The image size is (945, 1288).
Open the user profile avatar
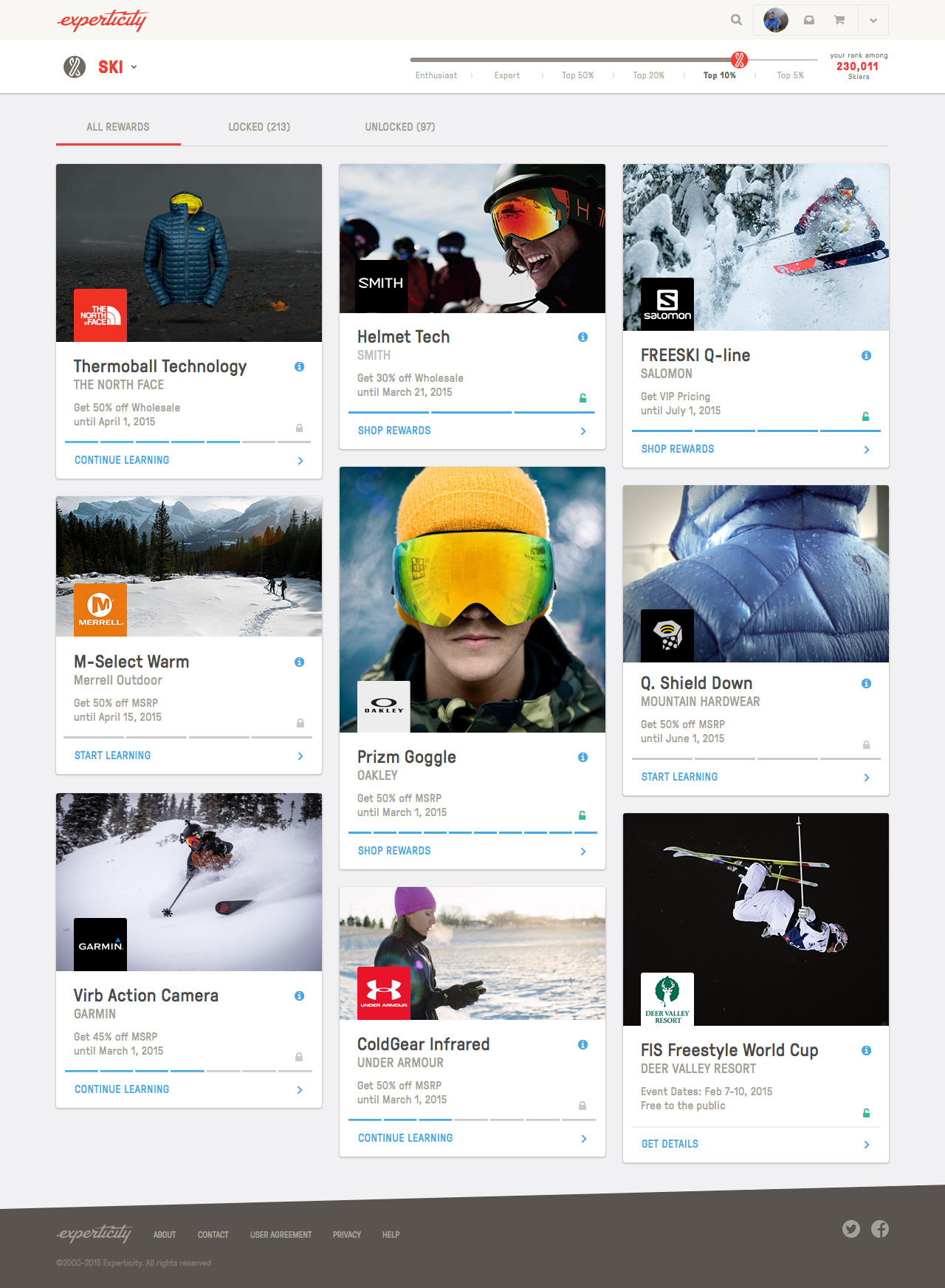pos(775,20)
